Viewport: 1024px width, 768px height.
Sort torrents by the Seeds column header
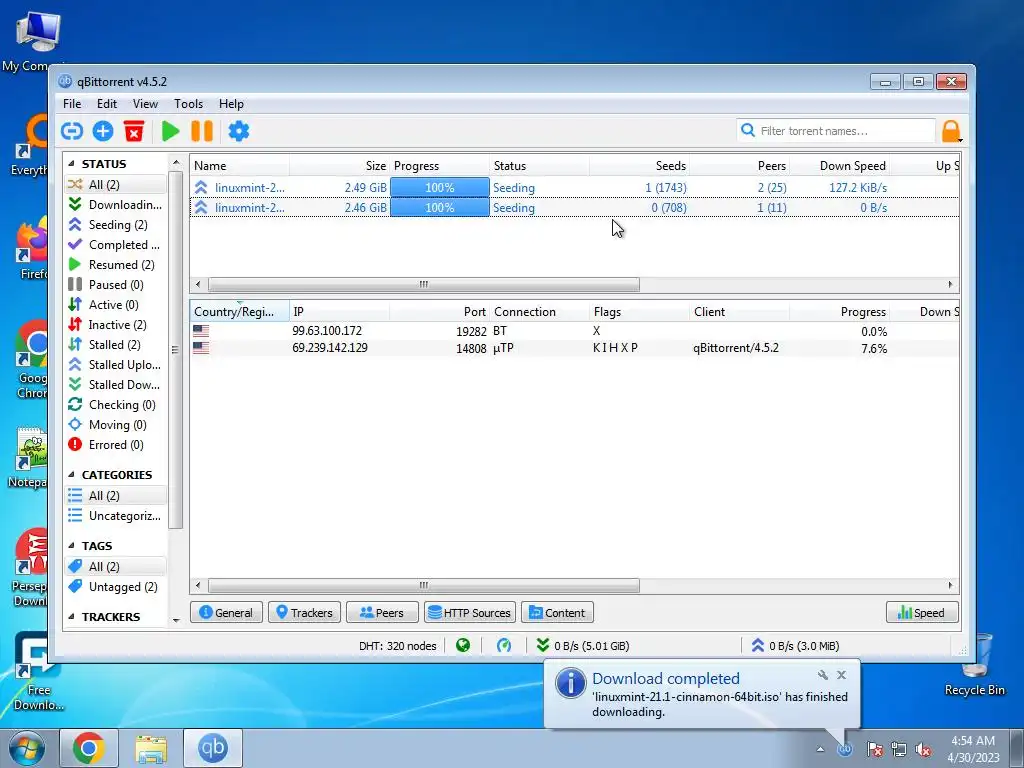[x=640, y=166]
